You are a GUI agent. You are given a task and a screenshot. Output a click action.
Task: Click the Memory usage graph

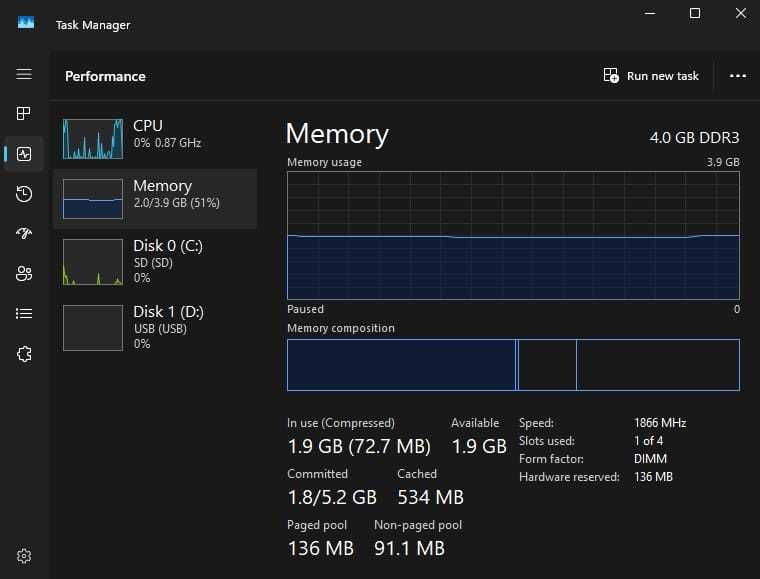click(x=513, y=235)
